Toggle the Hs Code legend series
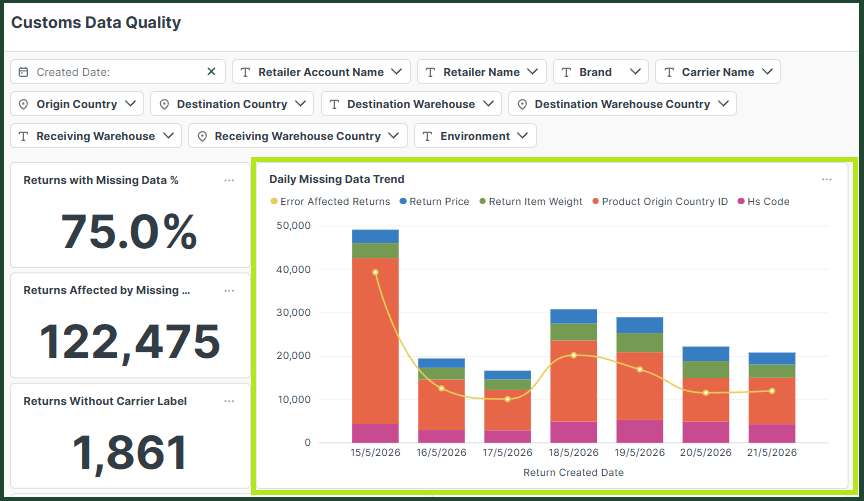 click(764, 202)
